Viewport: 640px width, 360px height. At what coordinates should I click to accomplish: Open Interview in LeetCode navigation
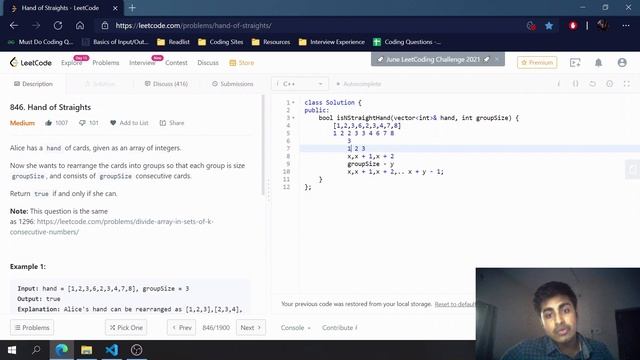click(x=142, y=62)
